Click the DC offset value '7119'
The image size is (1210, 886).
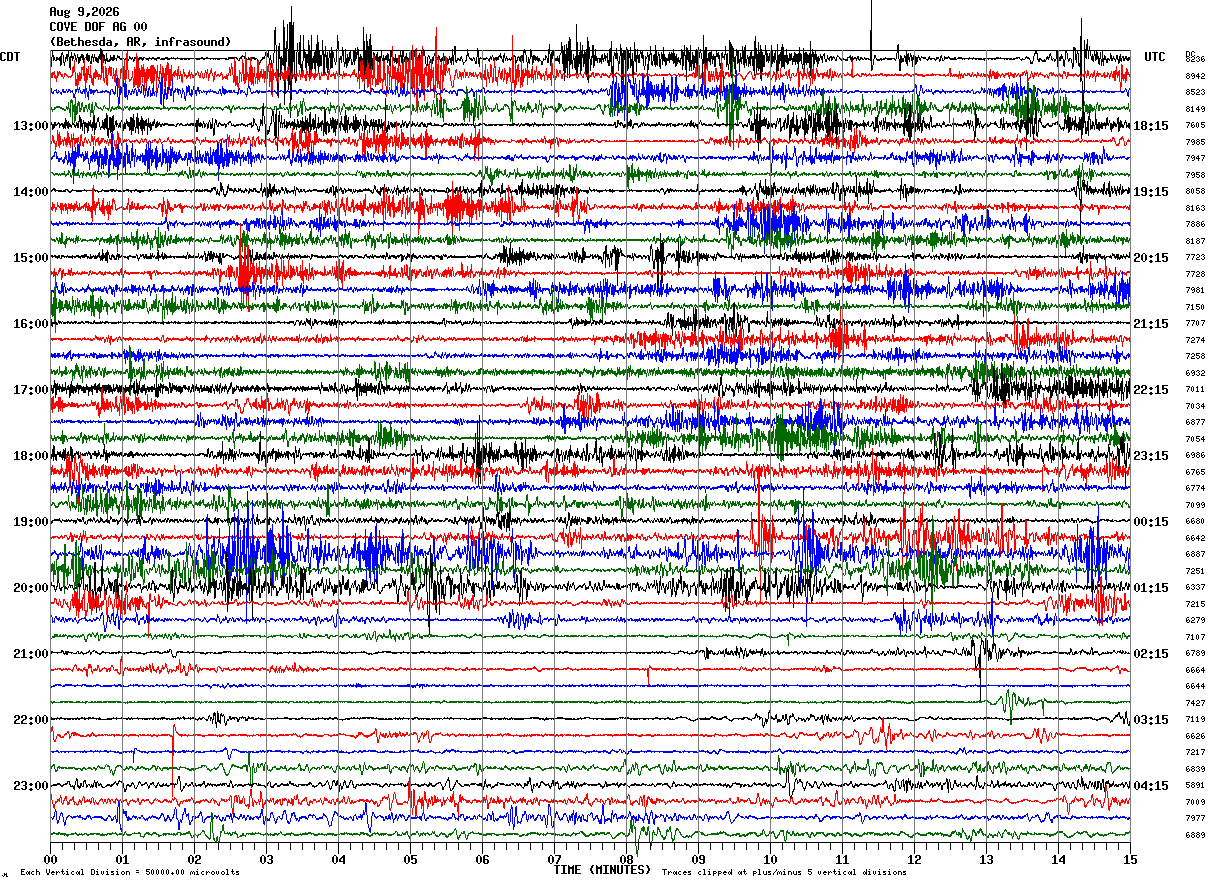[1195, 720]
